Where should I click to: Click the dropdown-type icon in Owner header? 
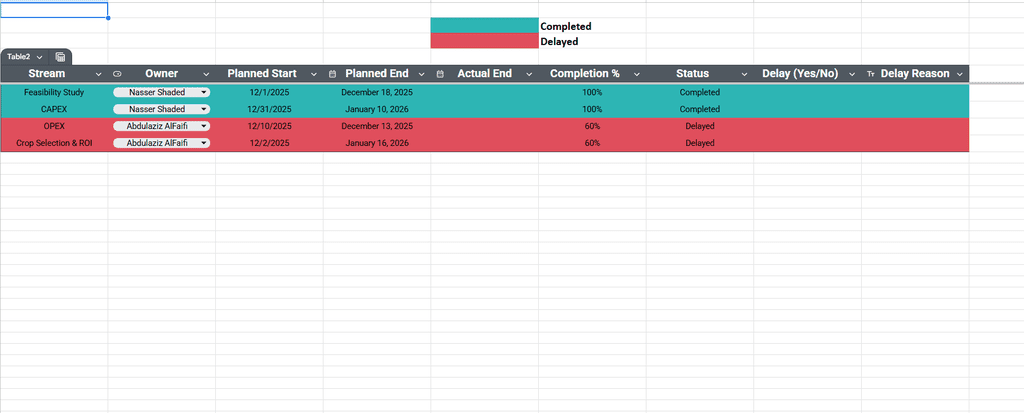pos(118,74)
